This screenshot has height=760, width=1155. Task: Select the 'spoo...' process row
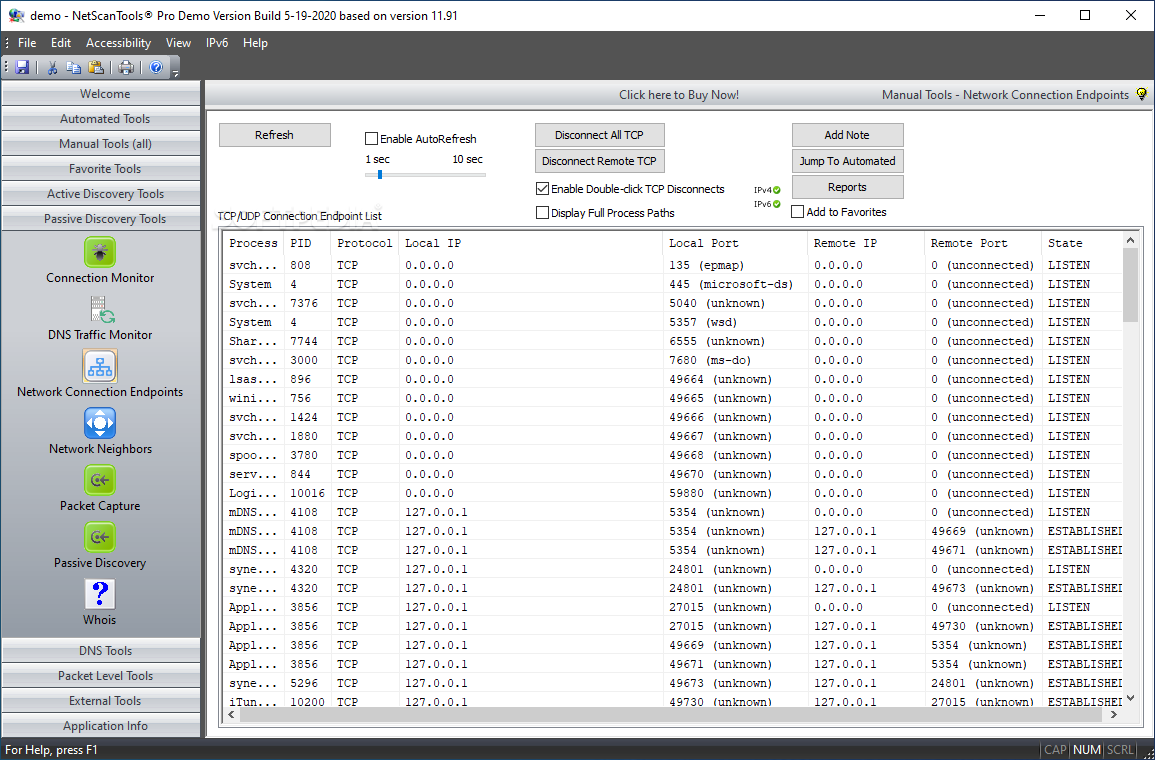click(x=673, y=455)
